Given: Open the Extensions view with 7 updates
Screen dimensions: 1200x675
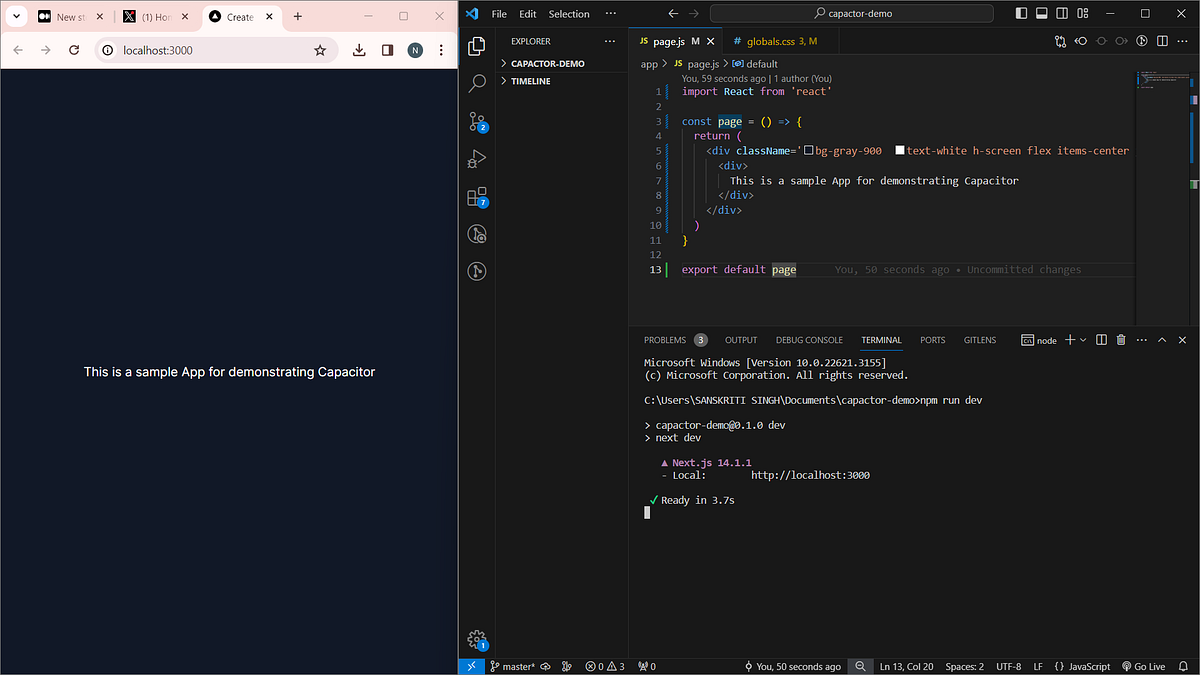Looking at the screenshot, I should (x=476, y=196).
